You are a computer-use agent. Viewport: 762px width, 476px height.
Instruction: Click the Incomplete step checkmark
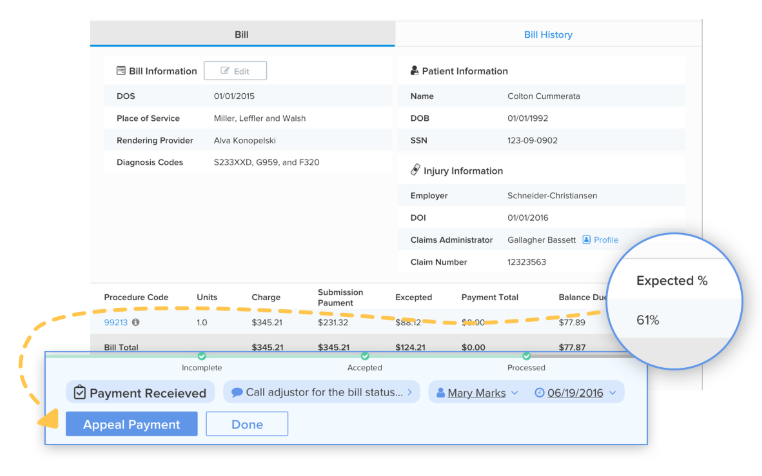pyautogui.click(x=202, y=355)
